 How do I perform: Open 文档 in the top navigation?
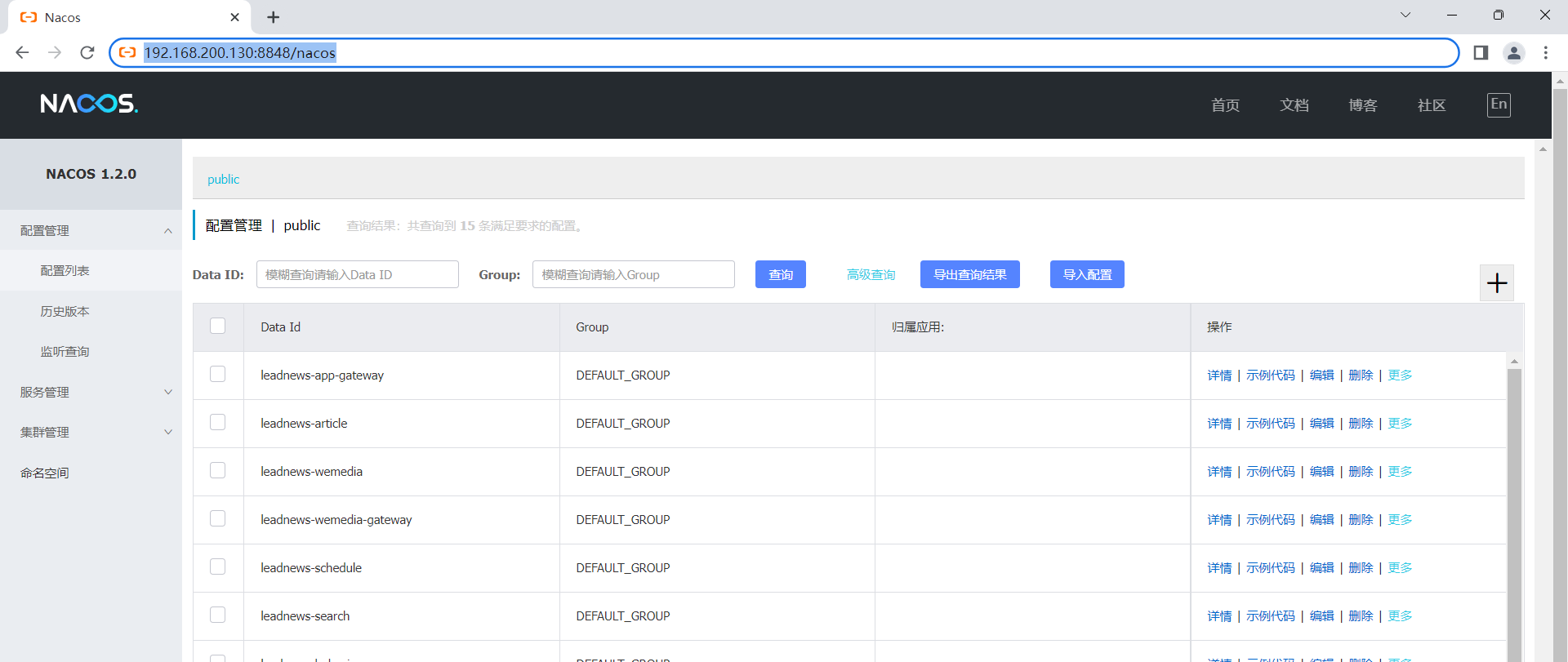[1294, 105]
